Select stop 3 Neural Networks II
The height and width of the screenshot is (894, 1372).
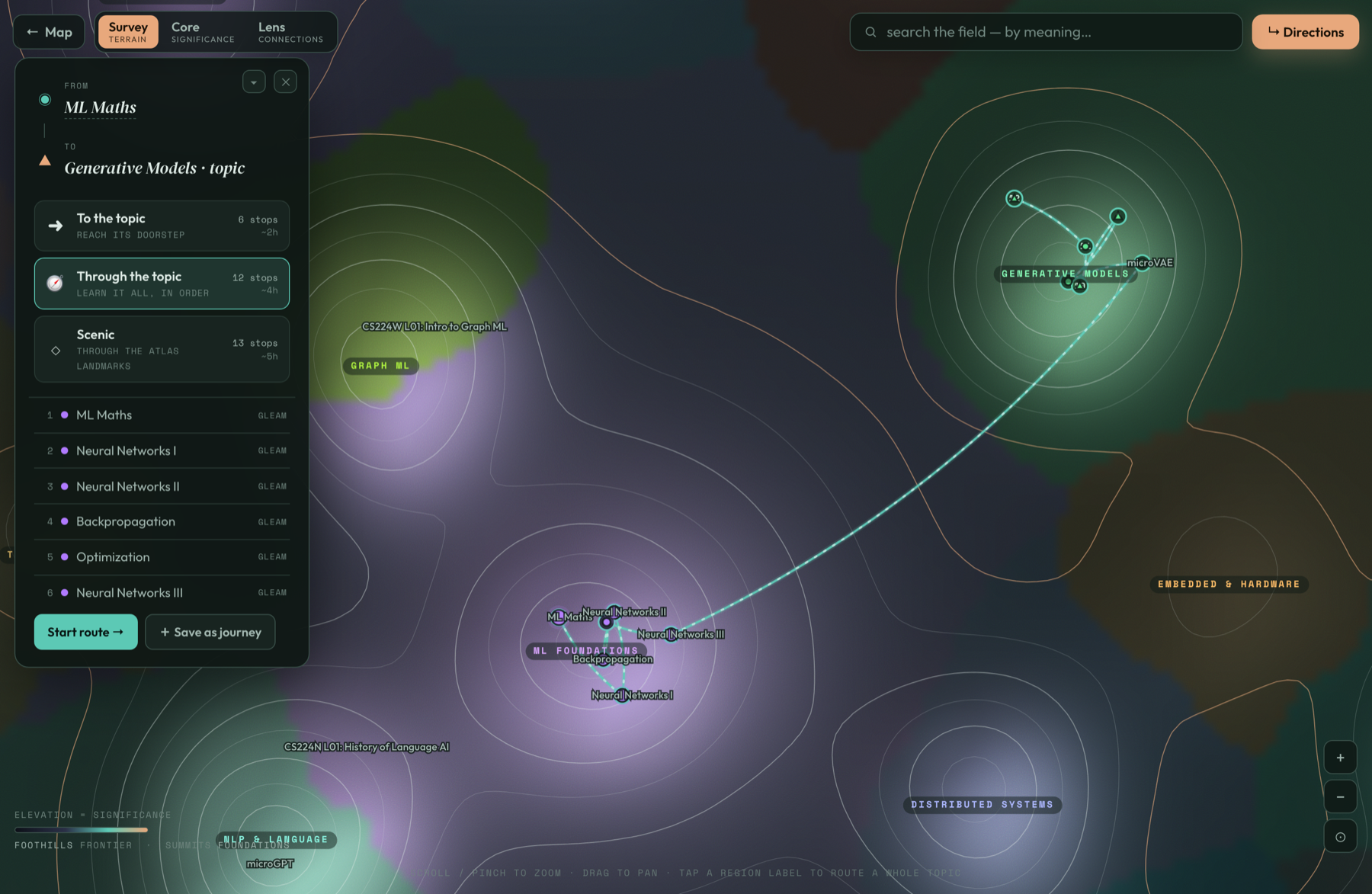coord(162,486)
